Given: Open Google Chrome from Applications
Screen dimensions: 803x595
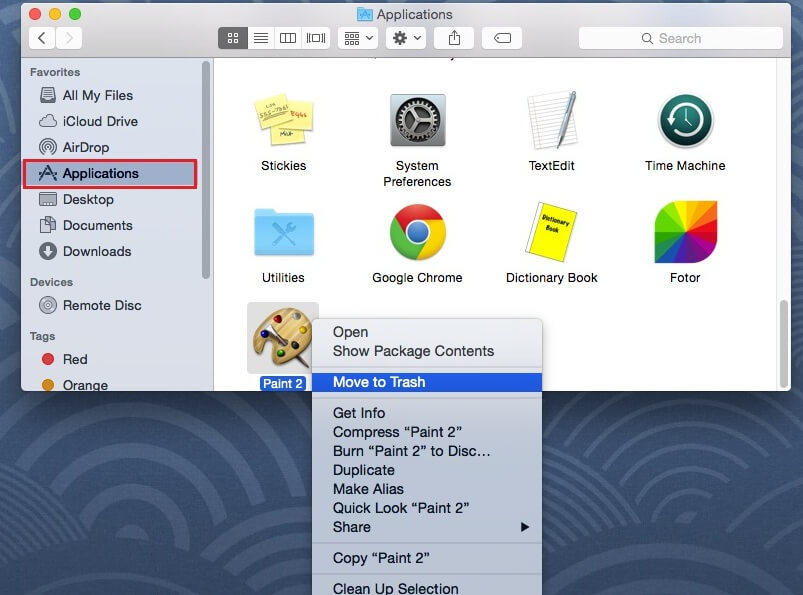Looking at the screenshot, I should point(417,232).
